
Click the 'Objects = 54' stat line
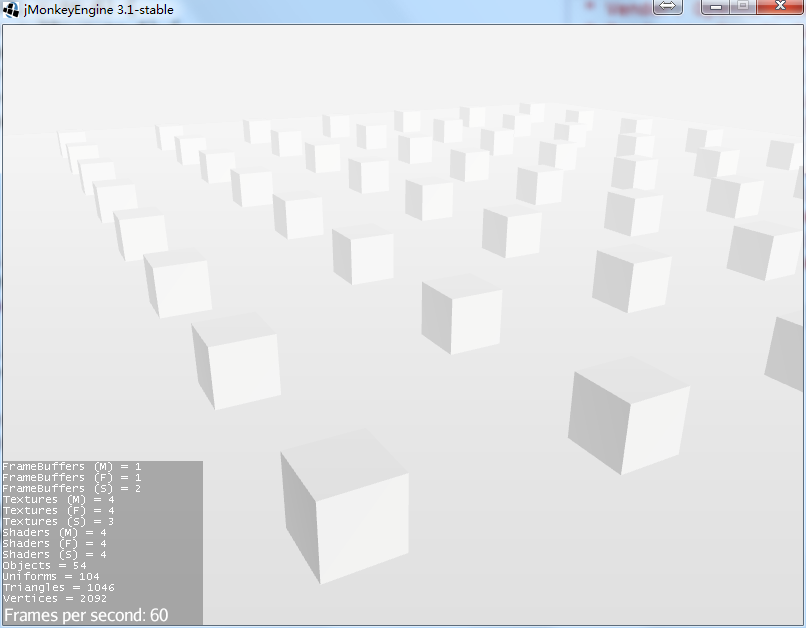click(x=44, y=565)
